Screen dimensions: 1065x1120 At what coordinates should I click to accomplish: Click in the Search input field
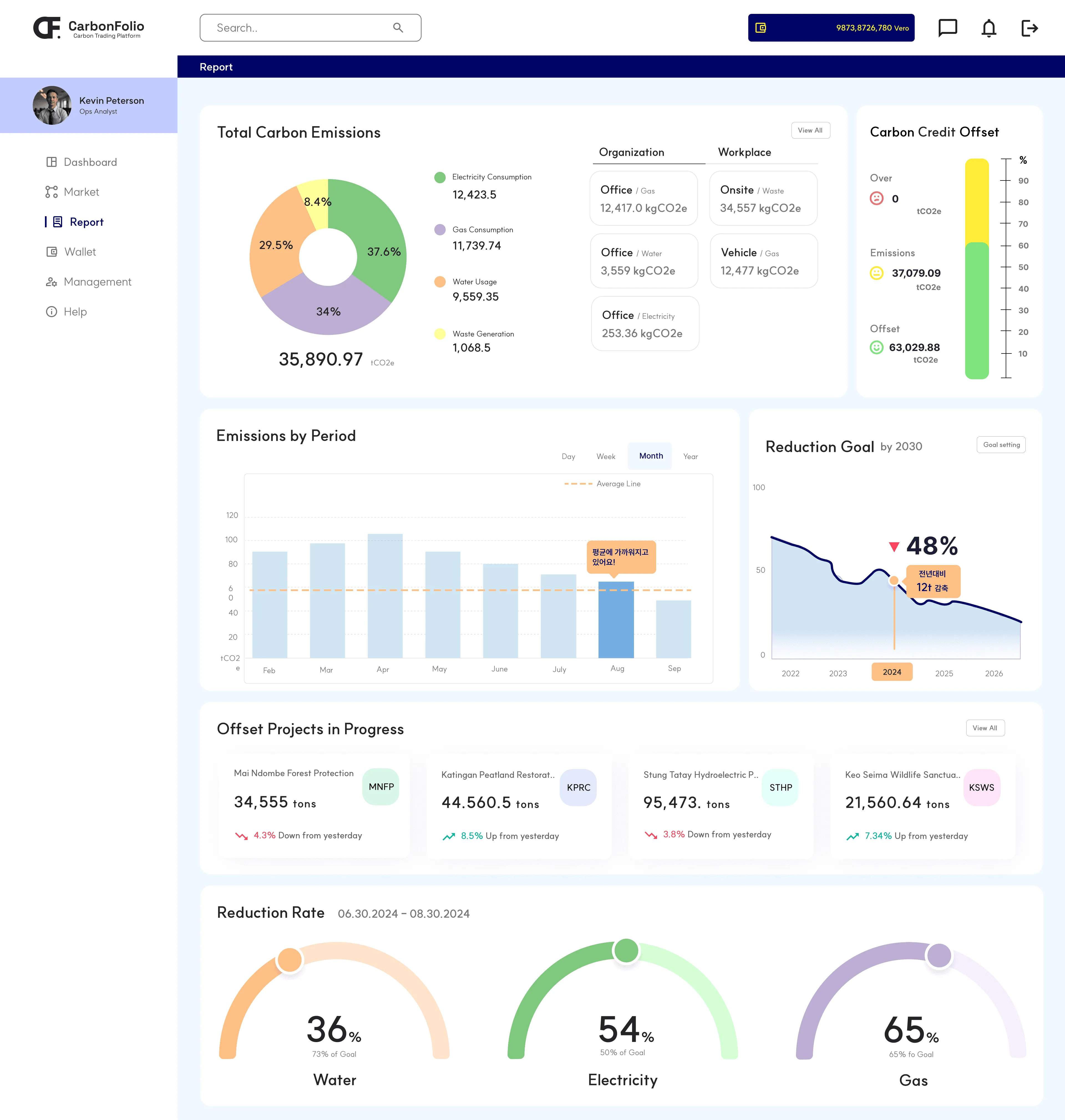pos(295,28)
